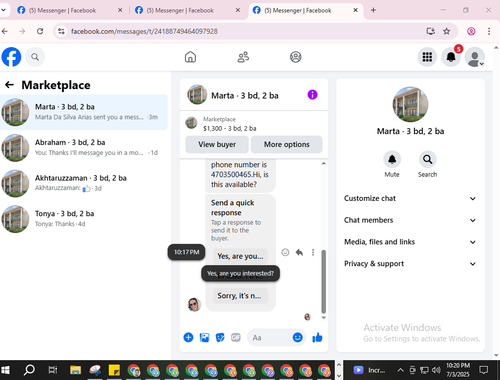This screenshot has width=500, height=380.
Task: Send 'Yes, are you...' quick response
Action: (x=240, y=256)
